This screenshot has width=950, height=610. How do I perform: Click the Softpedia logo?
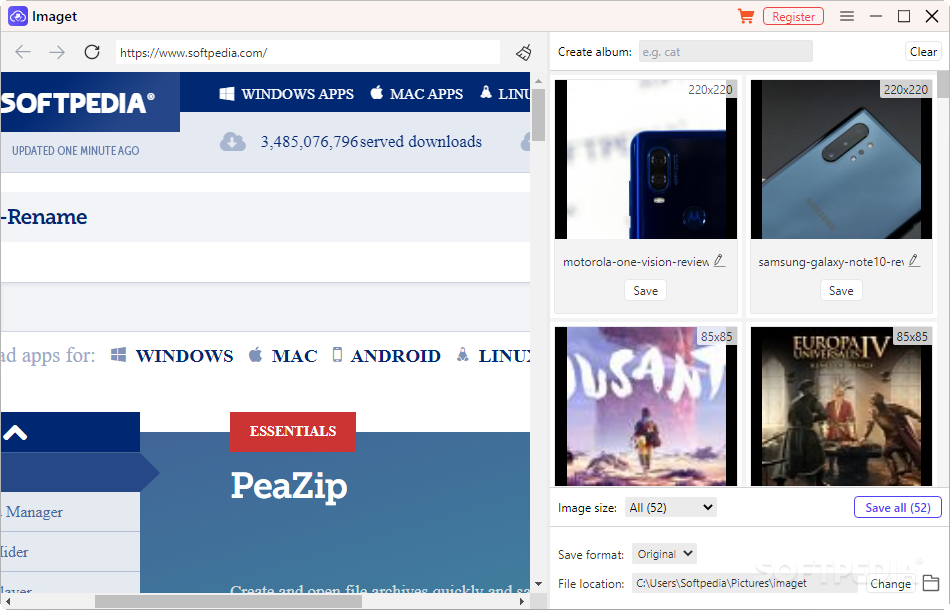pos(78,103)
